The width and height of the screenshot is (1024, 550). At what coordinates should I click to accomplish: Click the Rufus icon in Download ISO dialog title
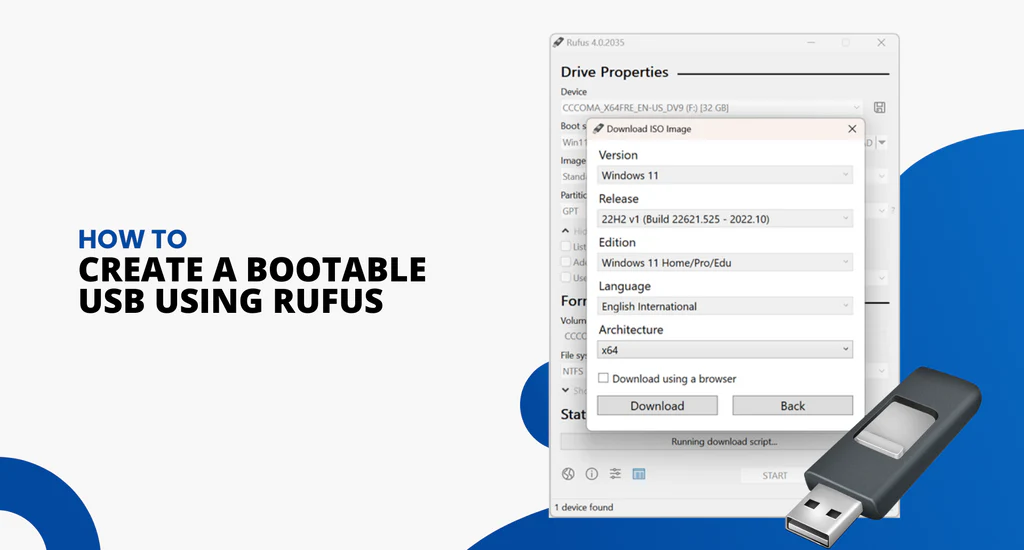(x=598, y=129)
